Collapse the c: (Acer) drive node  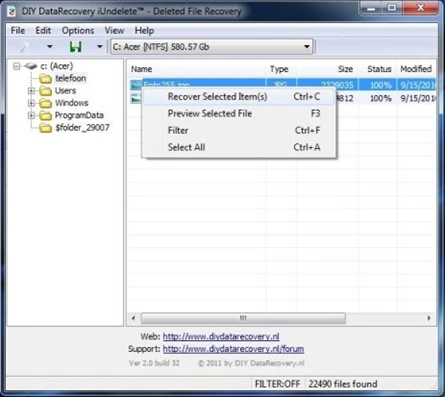[x=17, y=66]
